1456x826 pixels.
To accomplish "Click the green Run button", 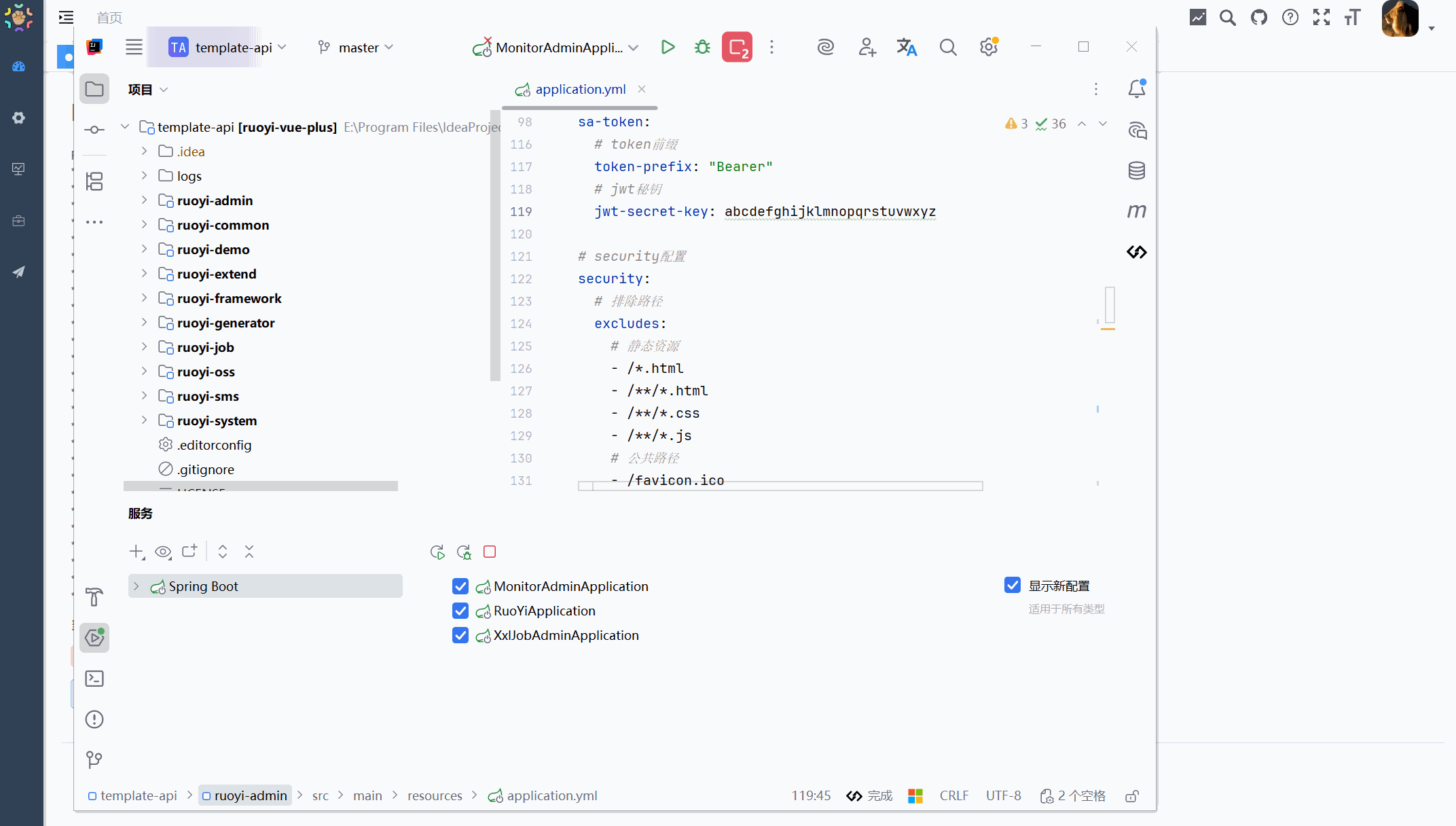I will (x=668, y=47).
